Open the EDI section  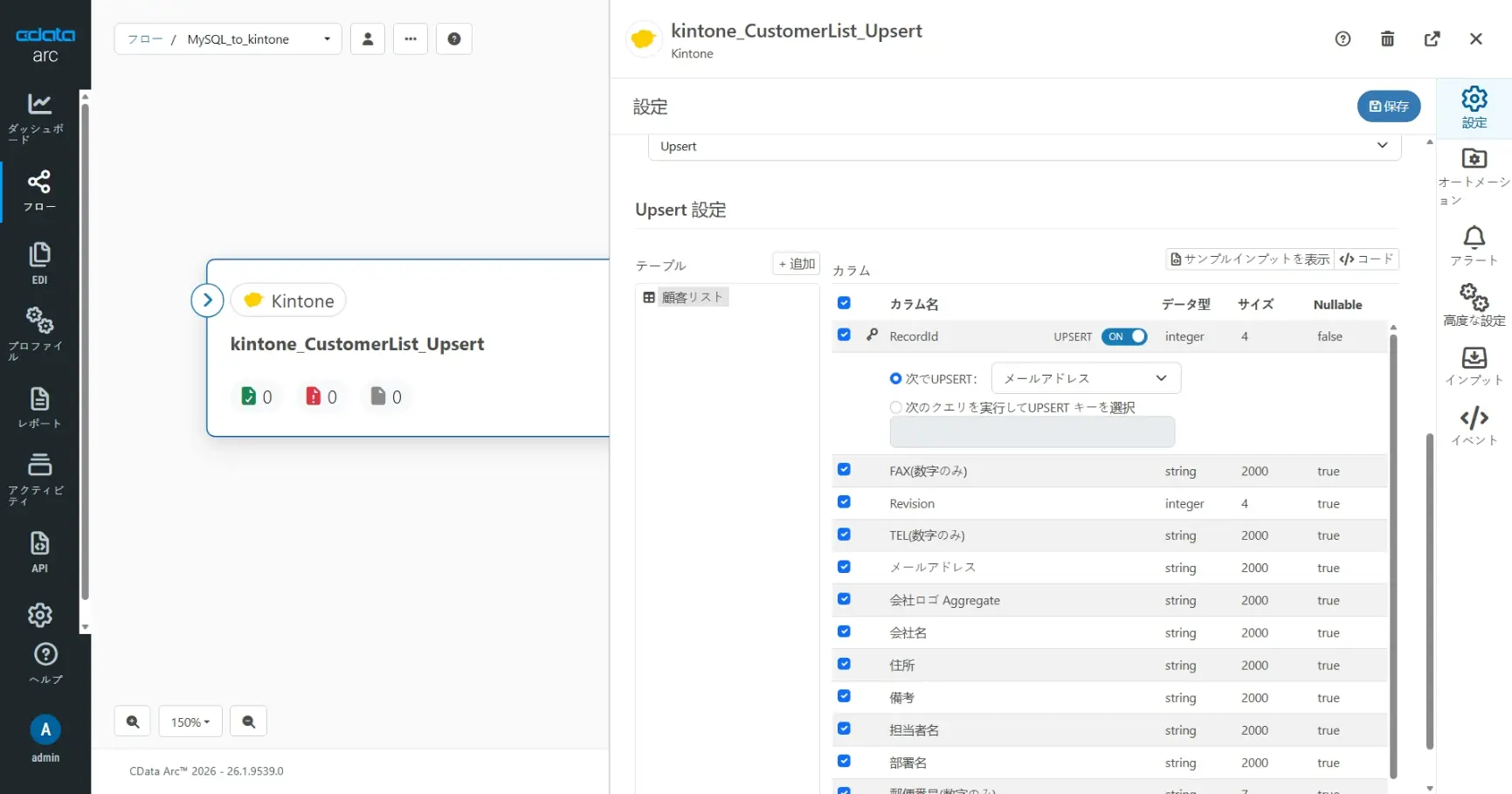click(x=39, y=264)
